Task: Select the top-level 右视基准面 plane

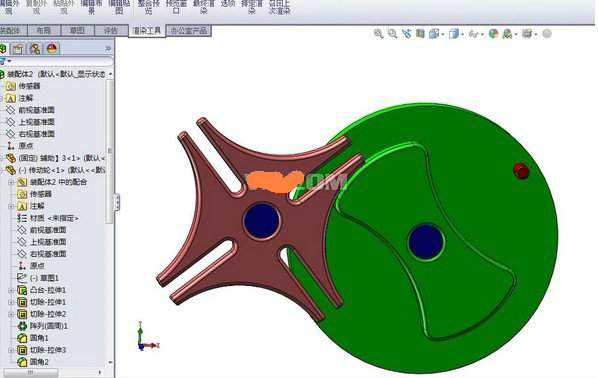Action: point(37,134)
